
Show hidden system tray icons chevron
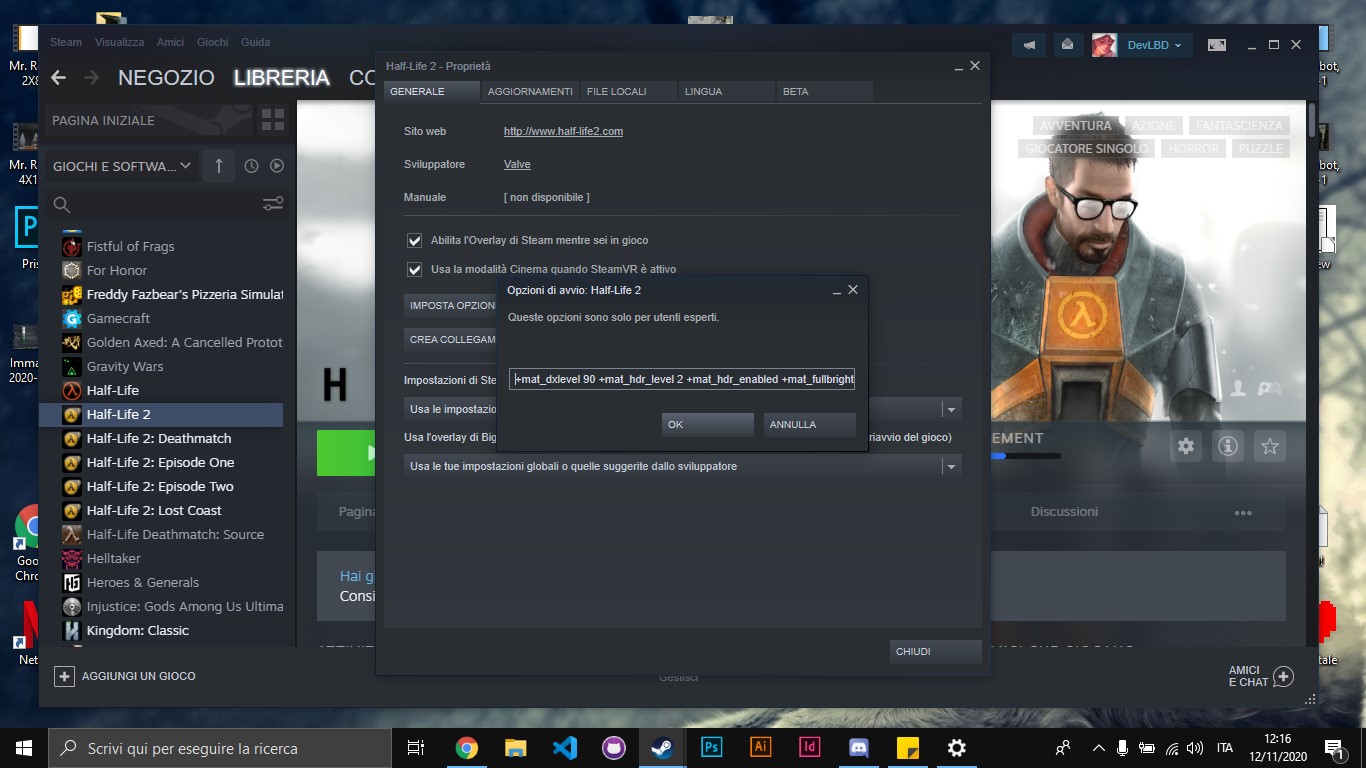1099,747
